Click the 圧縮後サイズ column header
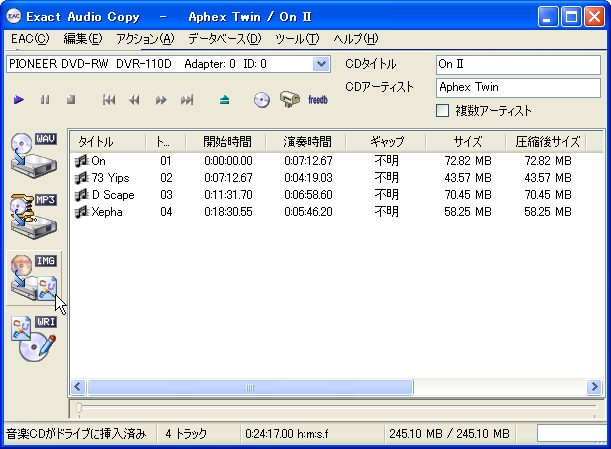Viewport: 611px width, 449px height. pos(546,141)
